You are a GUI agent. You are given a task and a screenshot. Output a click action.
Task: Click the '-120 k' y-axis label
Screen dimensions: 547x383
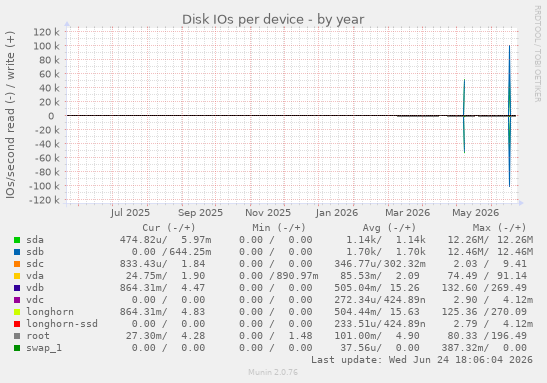coord(44,200)
